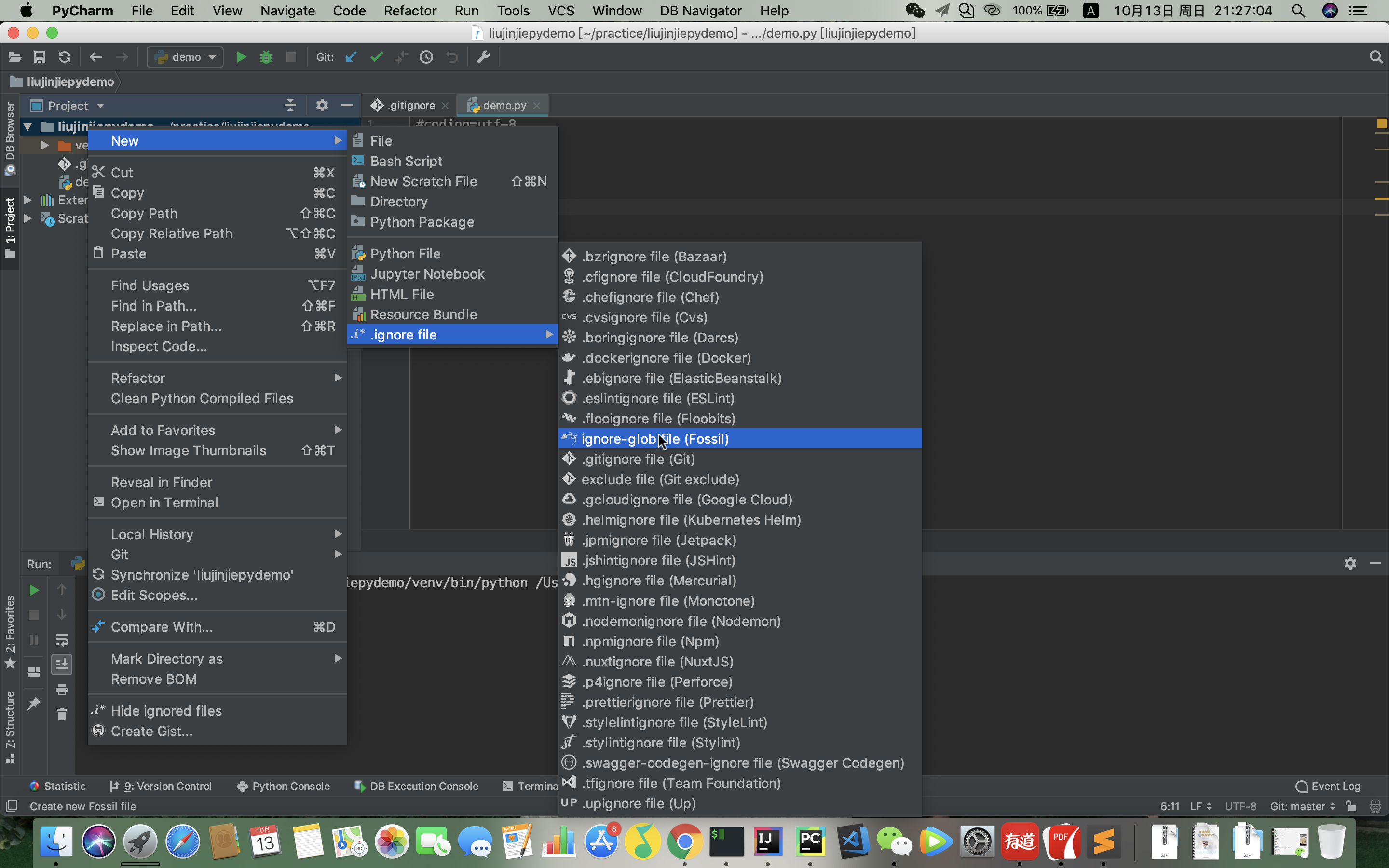Click the Git update project arrow icon
The width and height of the screenshot is (1389, 868).
click(351, 57)
